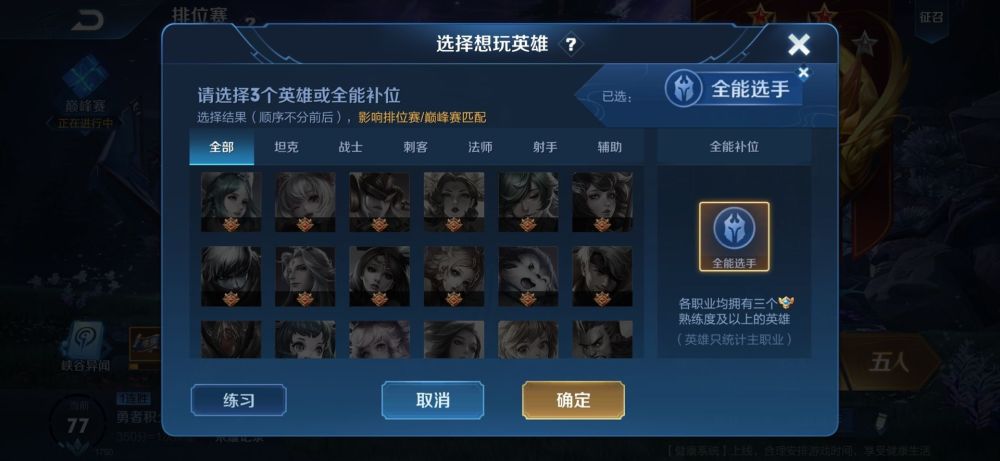Click the 全能选手 icon in selected banner
The height and width of the screenshot is (461, 1000).
[684, 89]
